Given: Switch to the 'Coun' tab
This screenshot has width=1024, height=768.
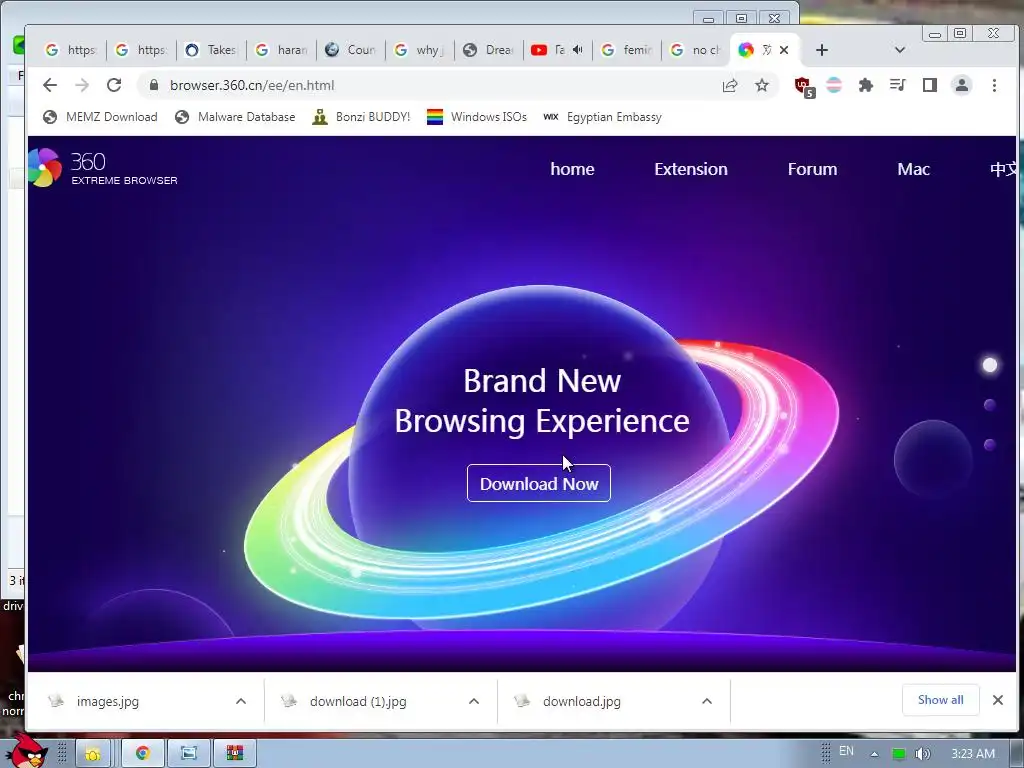Looking at the screenshot, I should (351, 50).
